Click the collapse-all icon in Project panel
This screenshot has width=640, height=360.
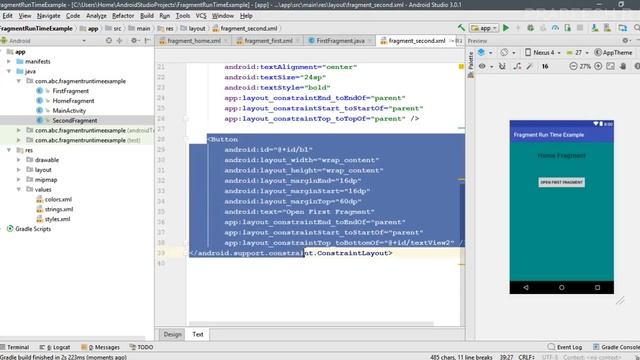(x=120, y=40)
